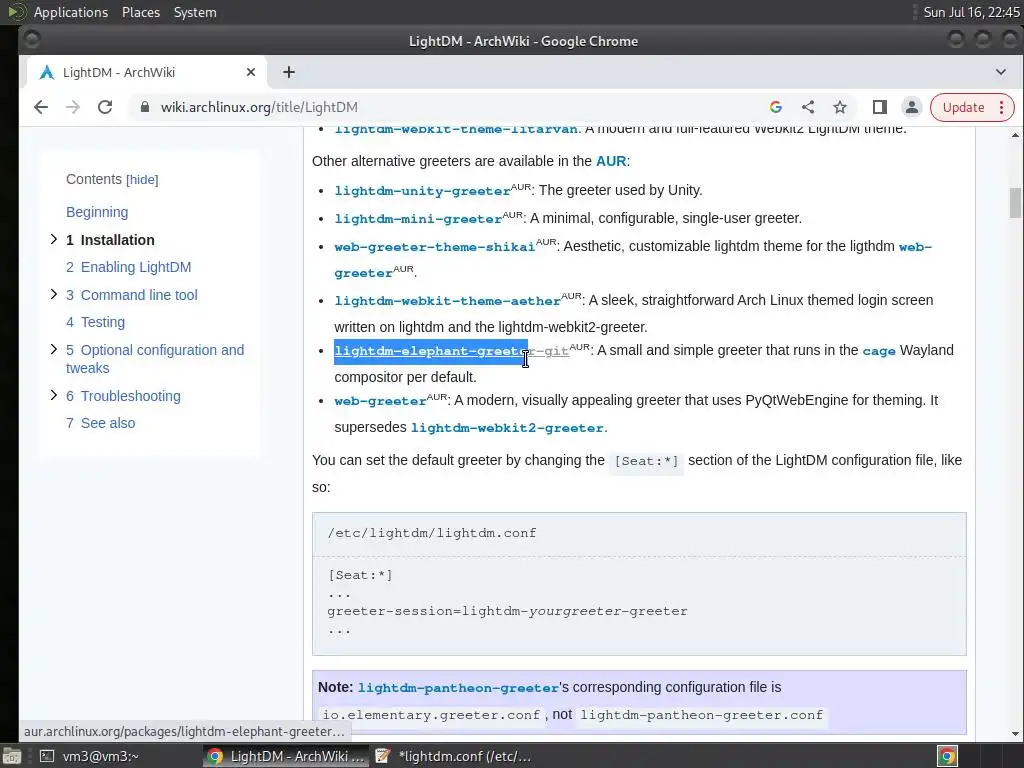Select the LightDM - ArchWiki browser tab
The height and width of the screenshot is (768, 1024).
pyautogui.click(x=147, y=72)
